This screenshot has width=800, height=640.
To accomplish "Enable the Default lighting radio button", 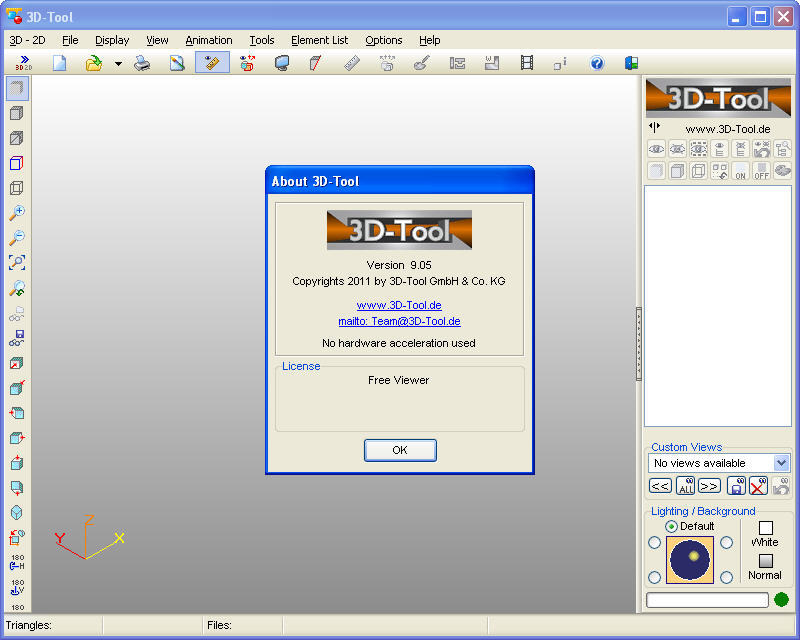I will tap(670, 525).
